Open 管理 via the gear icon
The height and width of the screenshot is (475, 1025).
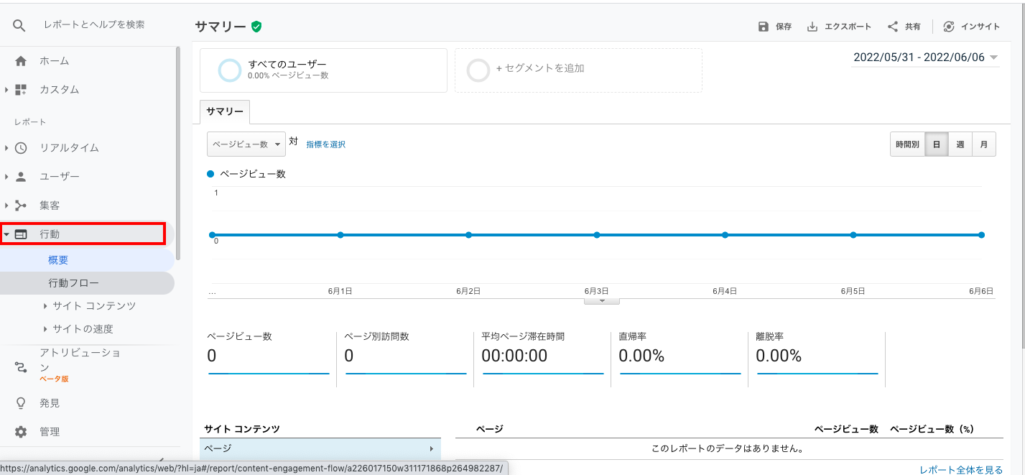[x=21, y=432]
